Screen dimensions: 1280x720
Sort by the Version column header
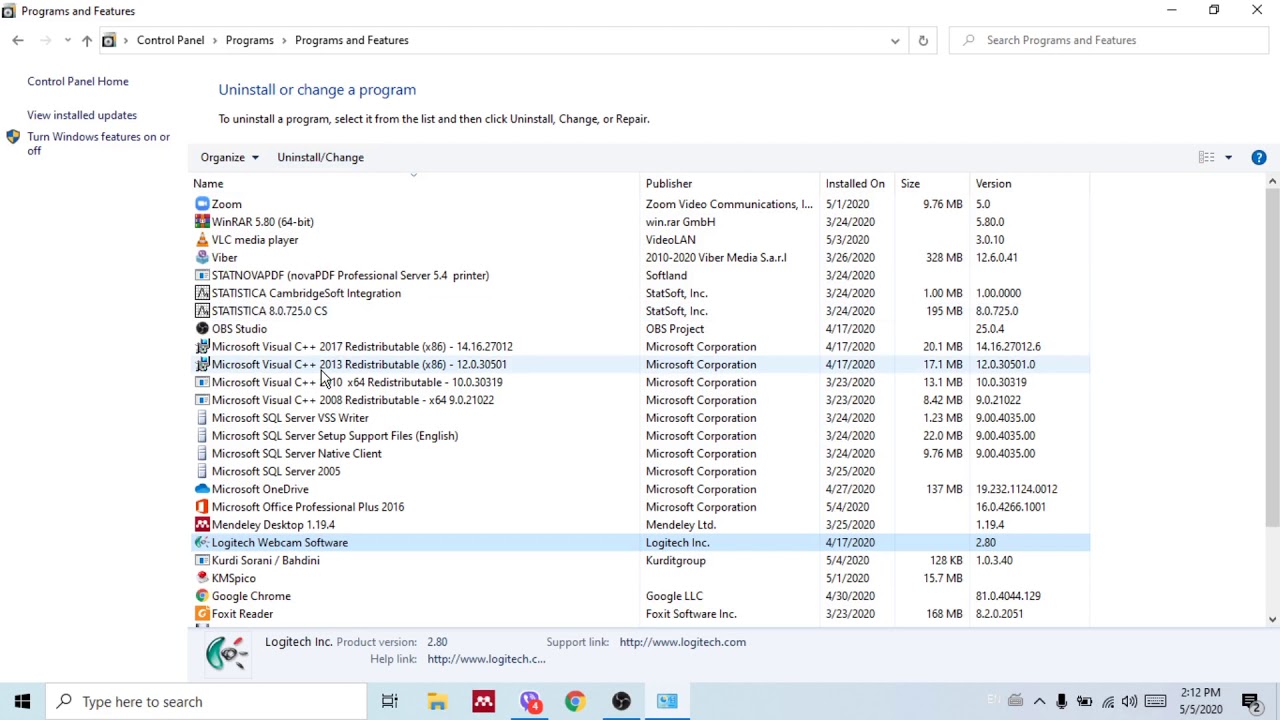pyautogui.click(x=1031, y=184)
